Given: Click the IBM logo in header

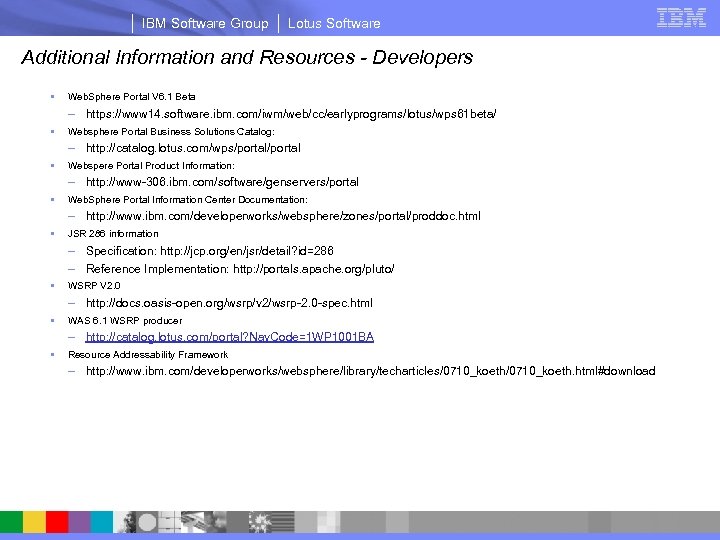Looking at the screenshot, I should coord(681,18).
